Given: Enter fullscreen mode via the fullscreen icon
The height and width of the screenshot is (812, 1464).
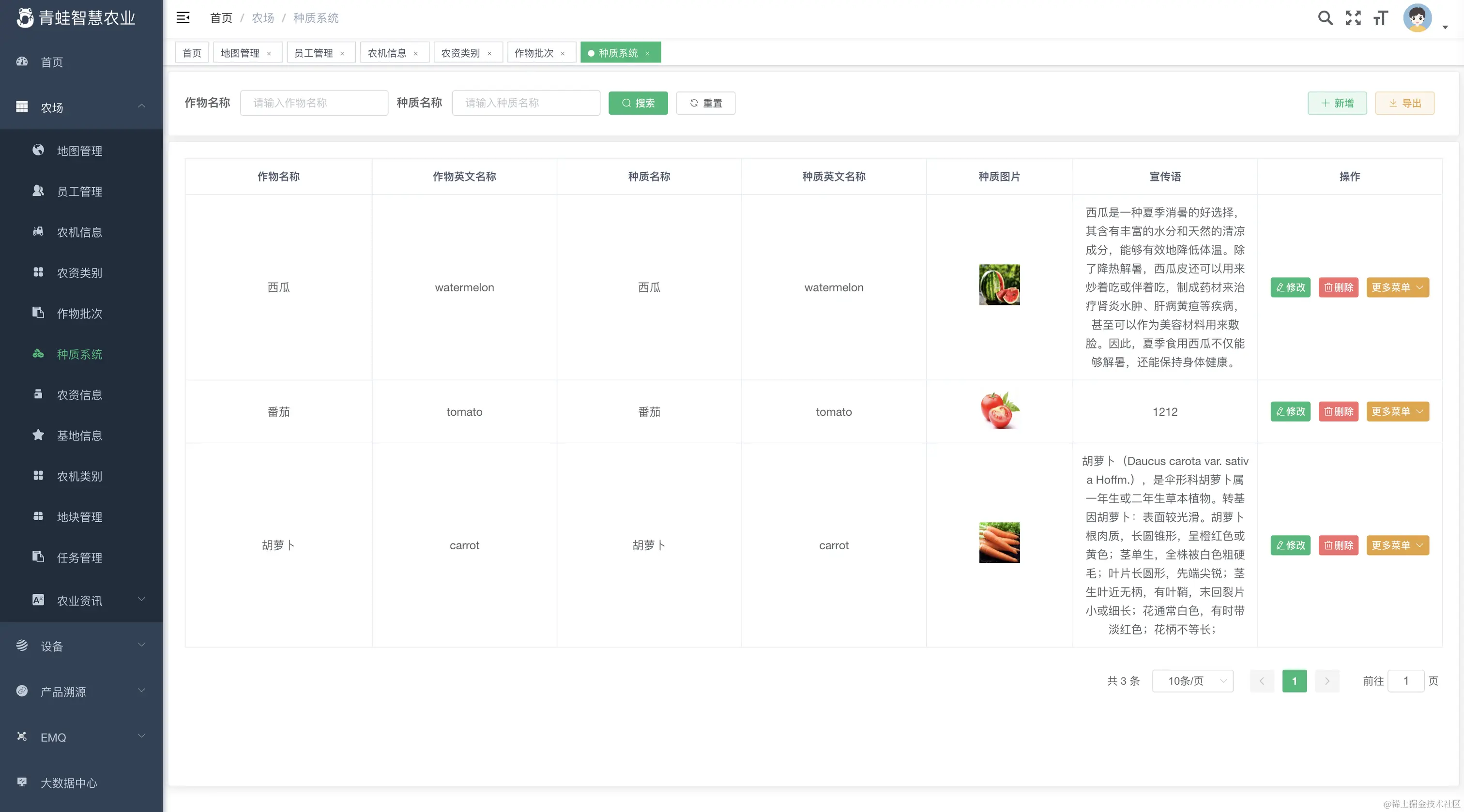Looking at the screenshot, I should (x=1353, y=17).
